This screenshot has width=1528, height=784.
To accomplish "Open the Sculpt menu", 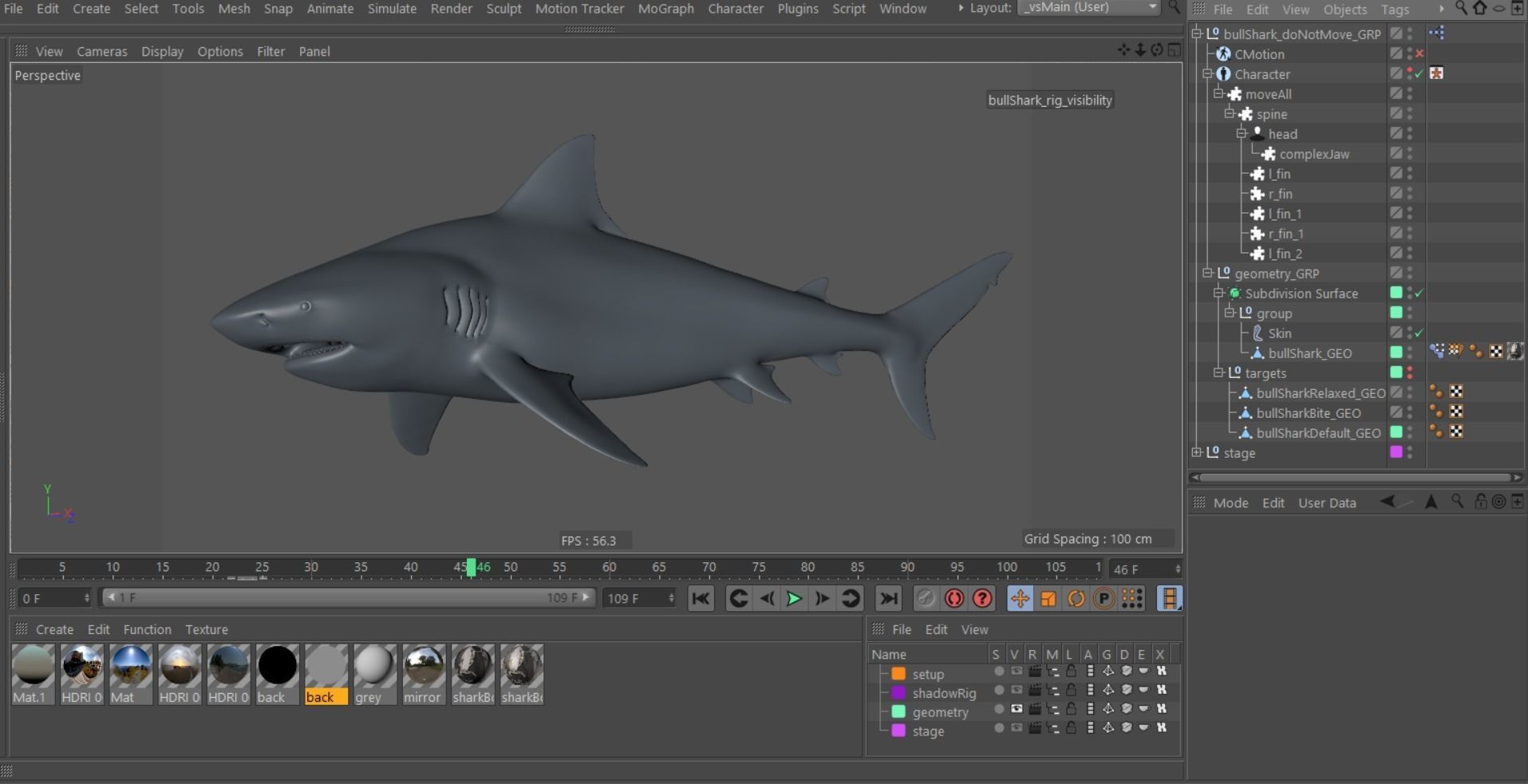I will pos(503,9).
